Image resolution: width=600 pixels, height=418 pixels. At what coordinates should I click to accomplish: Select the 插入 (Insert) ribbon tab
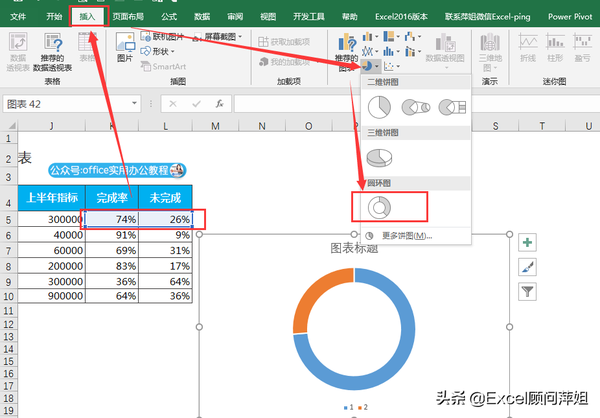pyautogui.click(x=87, y=16)
